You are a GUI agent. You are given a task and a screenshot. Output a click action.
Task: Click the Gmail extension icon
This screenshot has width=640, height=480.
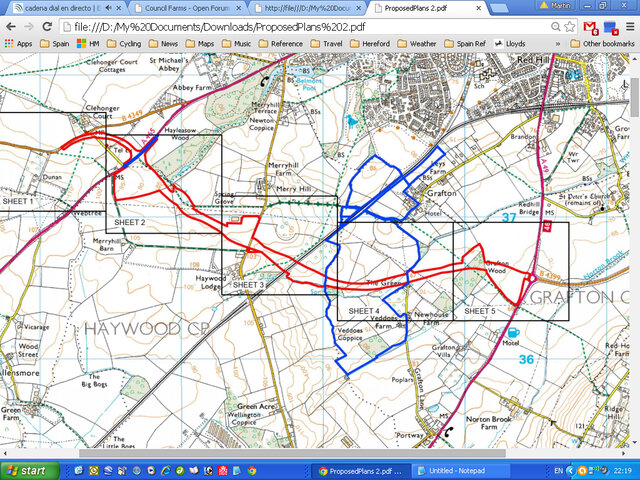pyautogui.click(x=589, y=26)
